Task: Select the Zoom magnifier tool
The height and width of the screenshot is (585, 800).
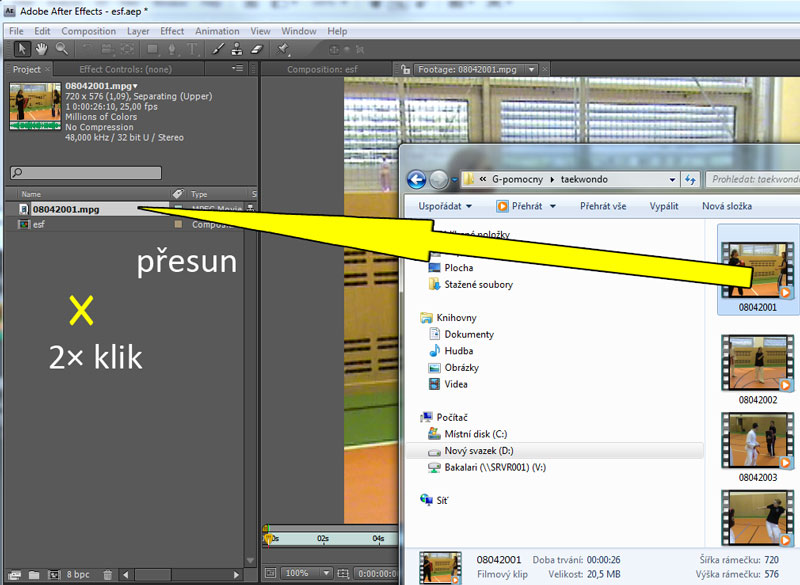Action: pyautogui.click(x=61, y=48)
